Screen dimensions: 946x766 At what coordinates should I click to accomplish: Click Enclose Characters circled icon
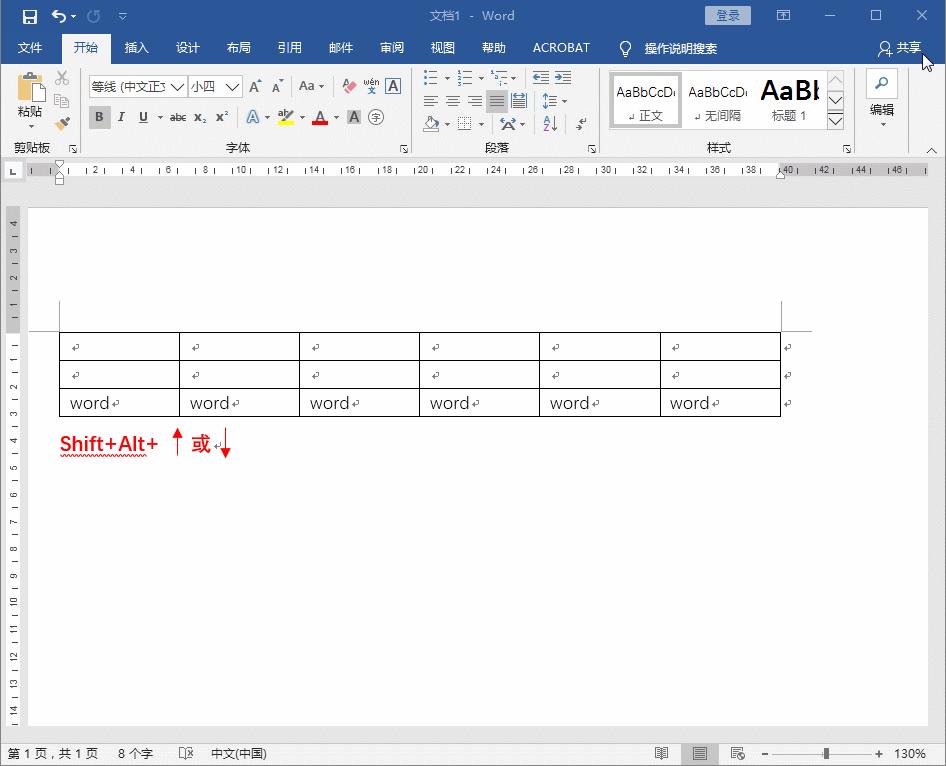376,117
